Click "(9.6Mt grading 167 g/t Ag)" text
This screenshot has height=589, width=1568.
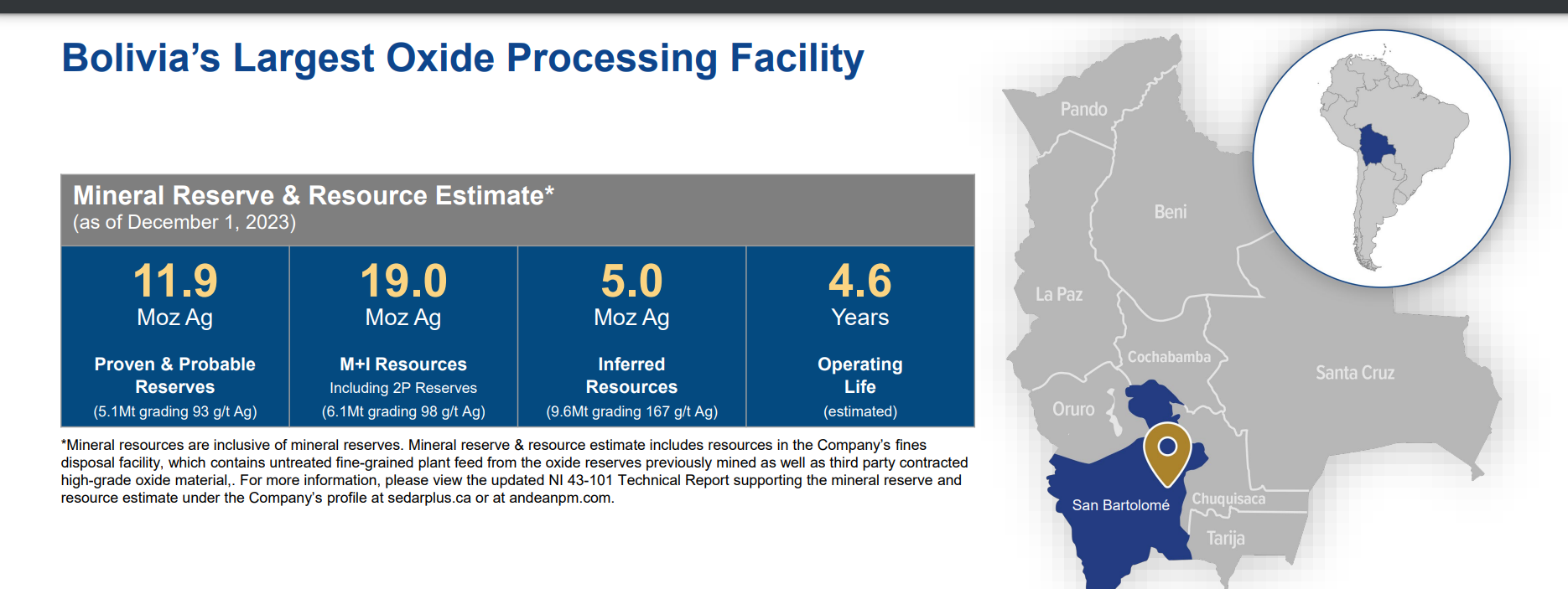pyautogui.click(x=631, y=411)
